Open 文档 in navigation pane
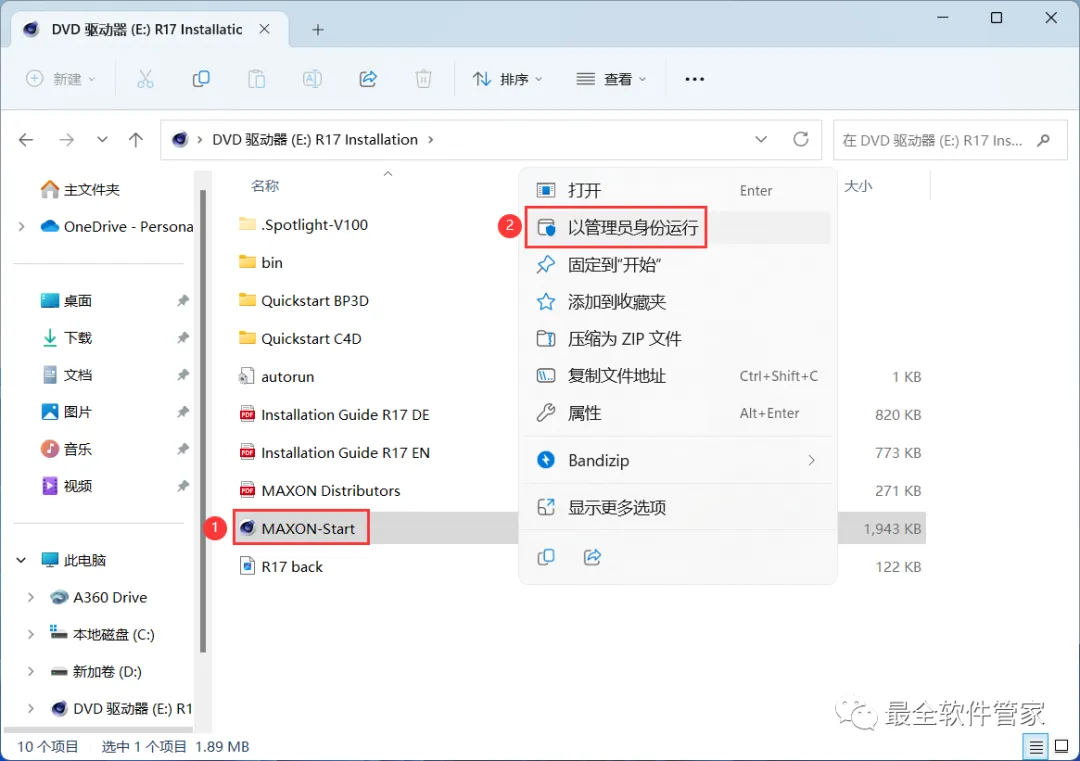1080x761 pixels. [x=67, y=375]
